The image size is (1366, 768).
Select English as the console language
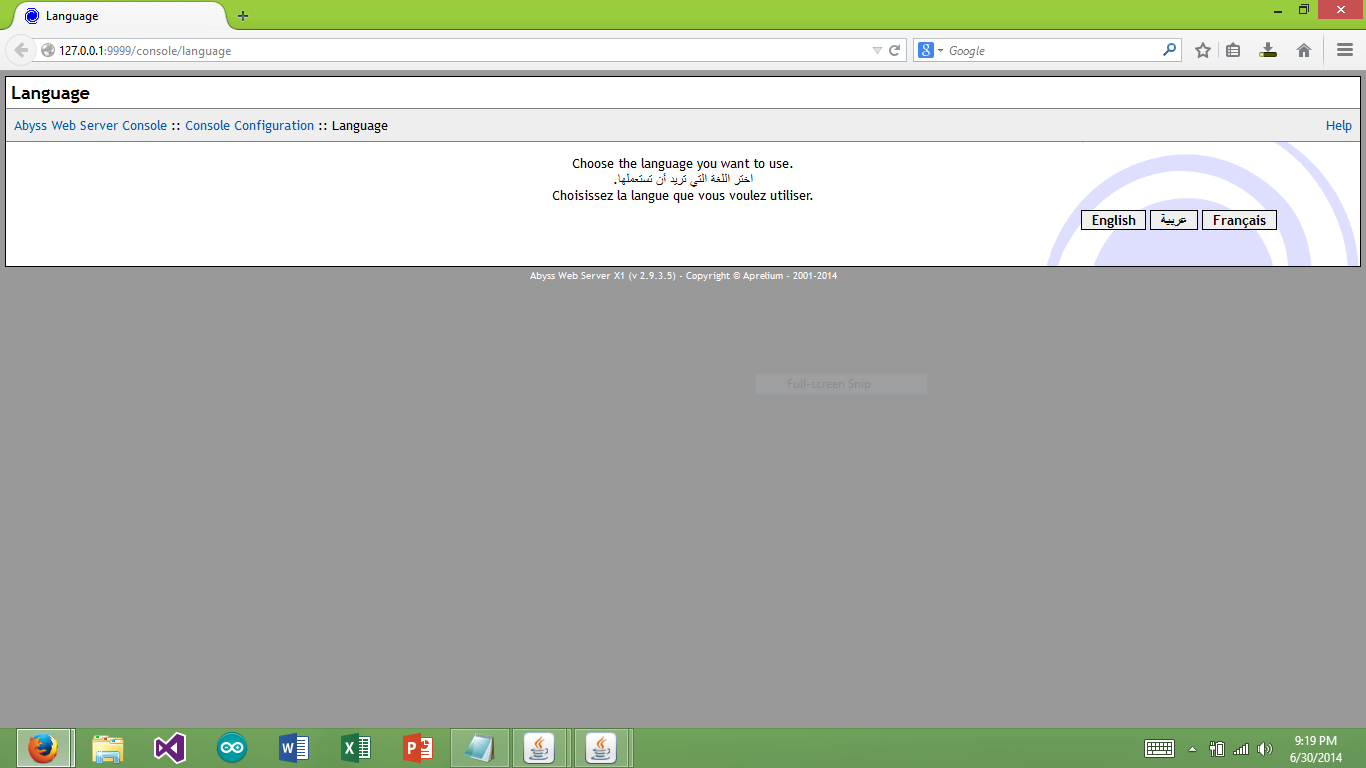[x=1113, y=219]
